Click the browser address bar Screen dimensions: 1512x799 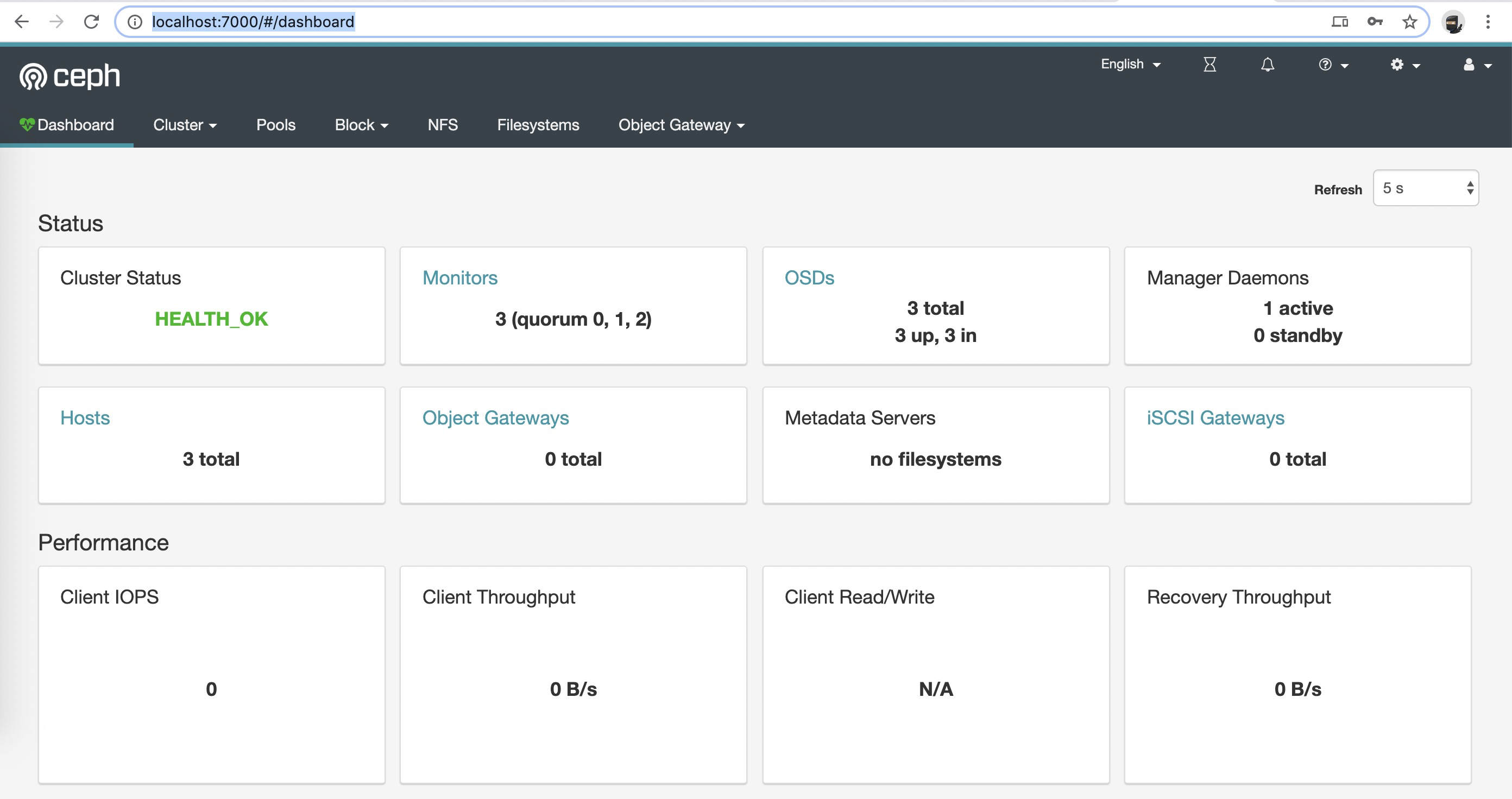tap(704, 22)
